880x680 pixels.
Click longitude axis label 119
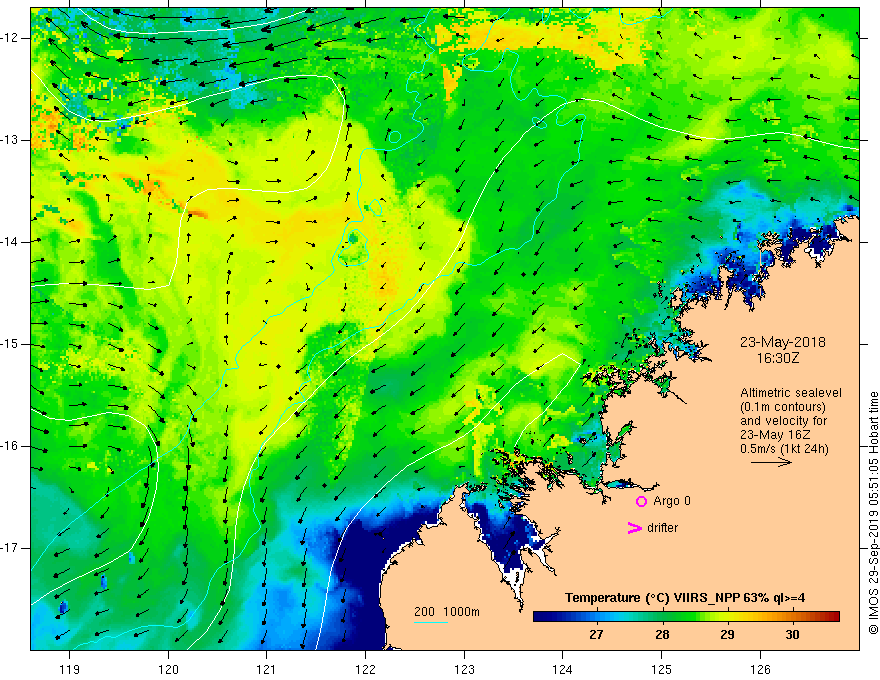tap(70, 669)
